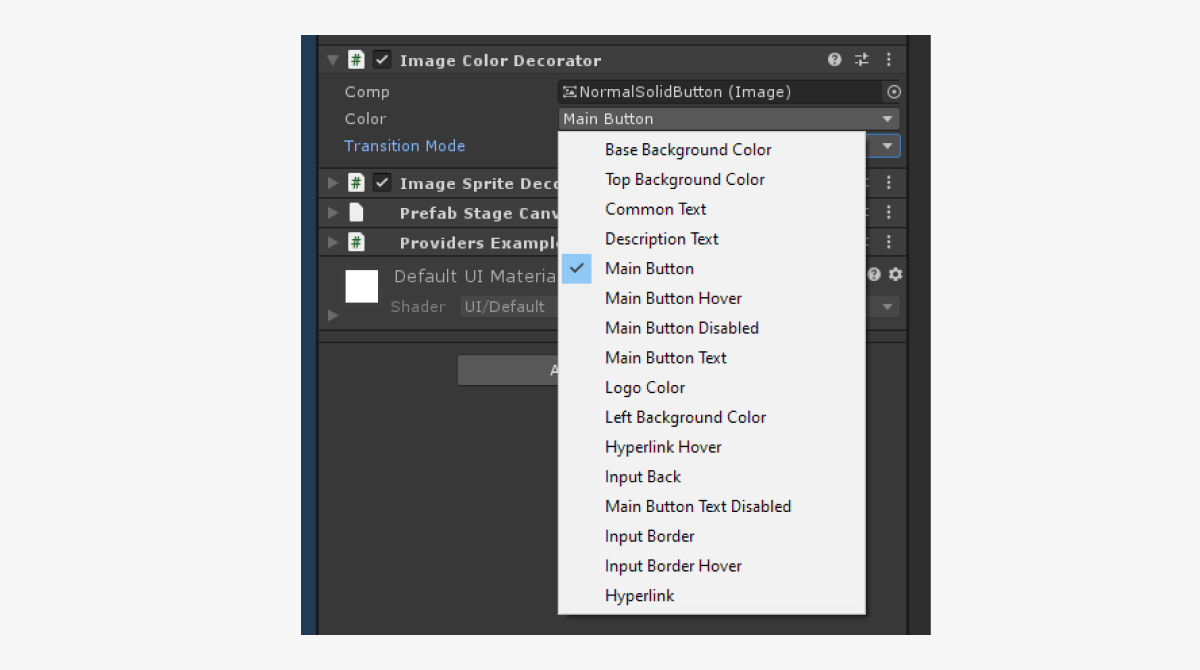The image size is (1200, 670).
Task: Disable the Image Color Decorator component checkbox
Action: (382, 60)
